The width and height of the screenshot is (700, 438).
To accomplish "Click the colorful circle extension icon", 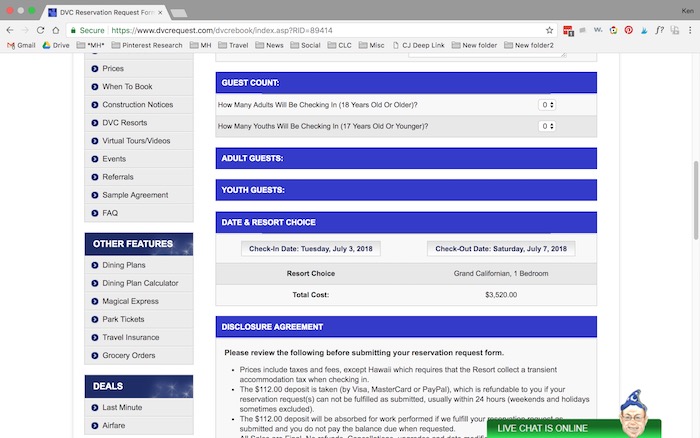I will point(613,30).
